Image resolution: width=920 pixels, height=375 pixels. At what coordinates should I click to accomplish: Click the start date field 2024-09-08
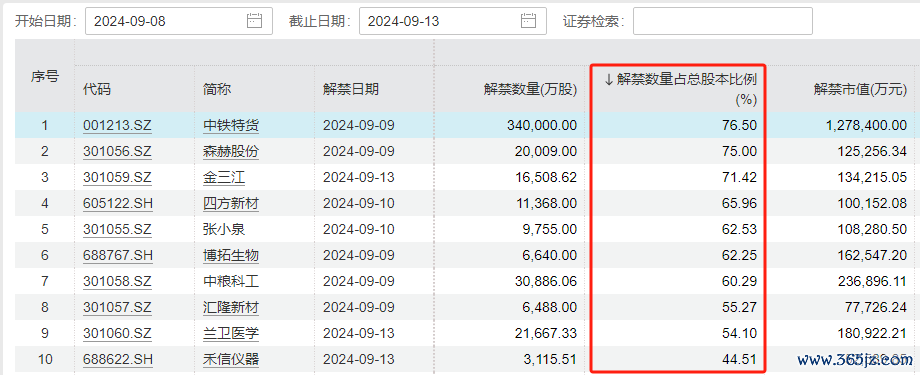(179, 21)
